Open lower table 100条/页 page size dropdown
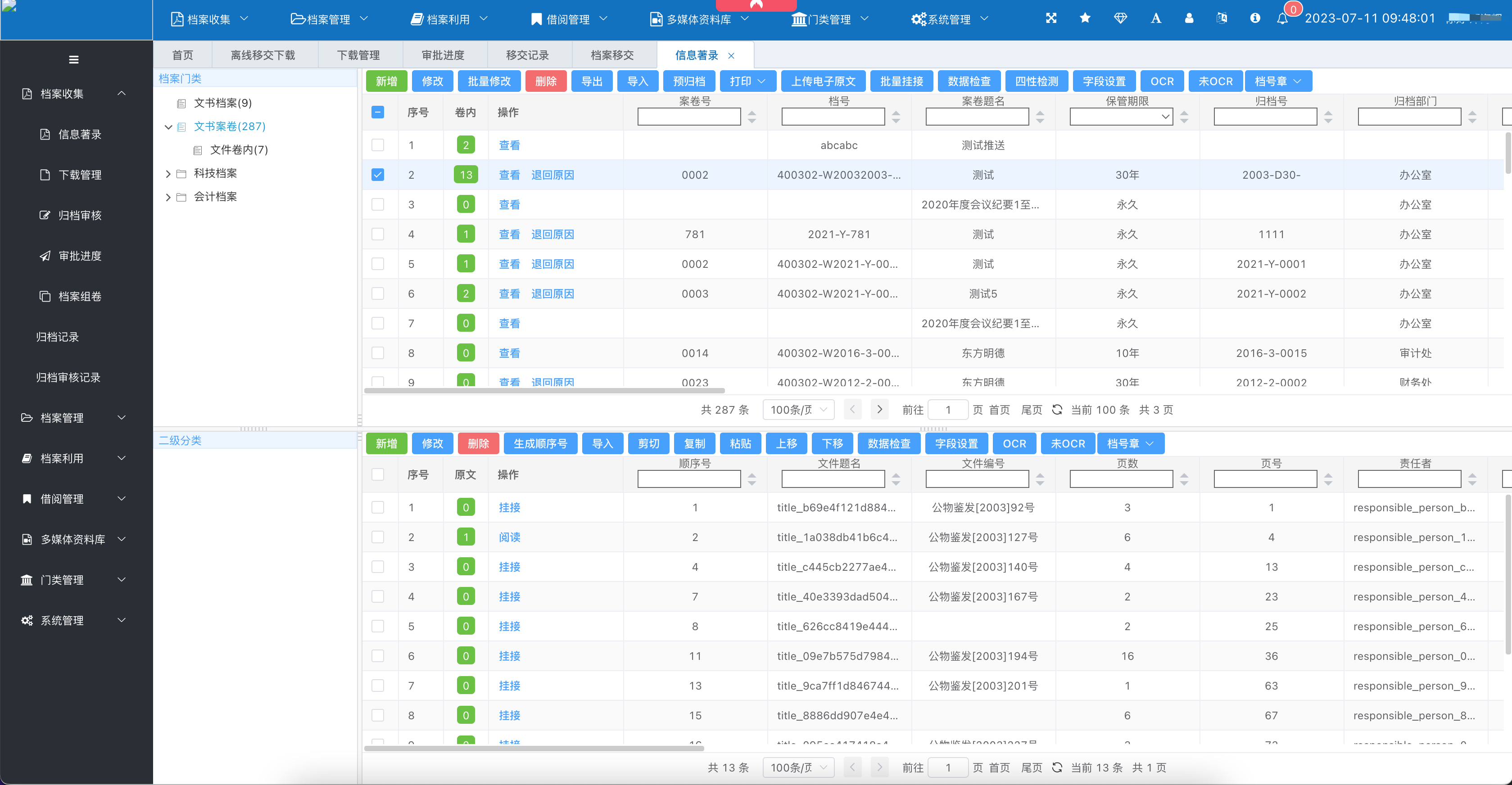This screenshot has height=785, width=1512. point(798,767)
